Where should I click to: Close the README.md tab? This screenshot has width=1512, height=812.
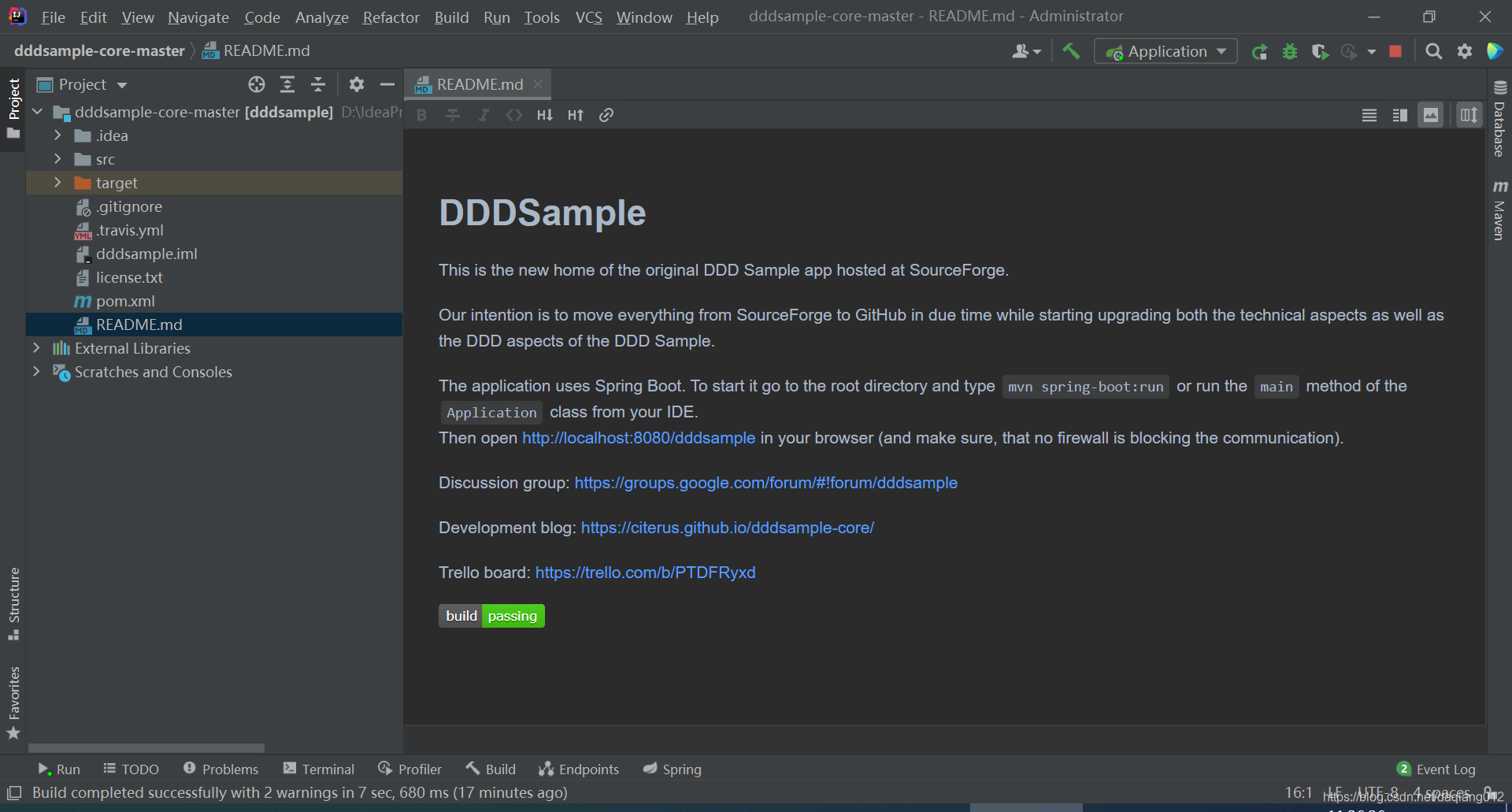(x=538, y=84)
